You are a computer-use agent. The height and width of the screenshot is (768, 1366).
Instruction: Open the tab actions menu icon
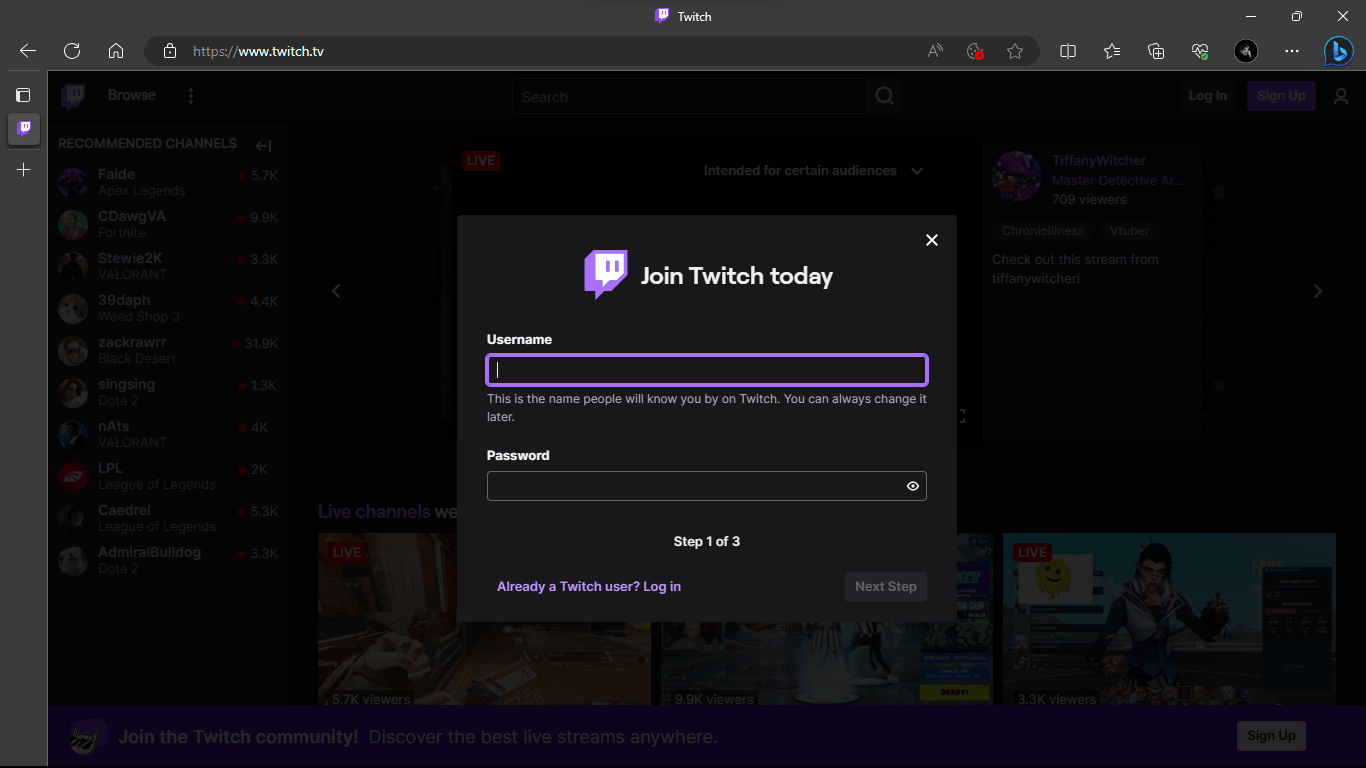click(23, 95)
